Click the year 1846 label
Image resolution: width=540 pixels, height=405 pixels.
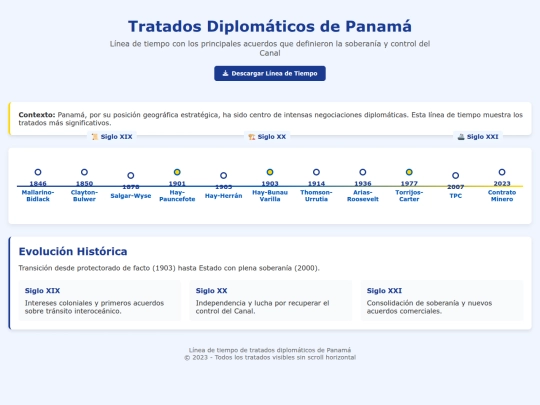(x=38, y=184)
